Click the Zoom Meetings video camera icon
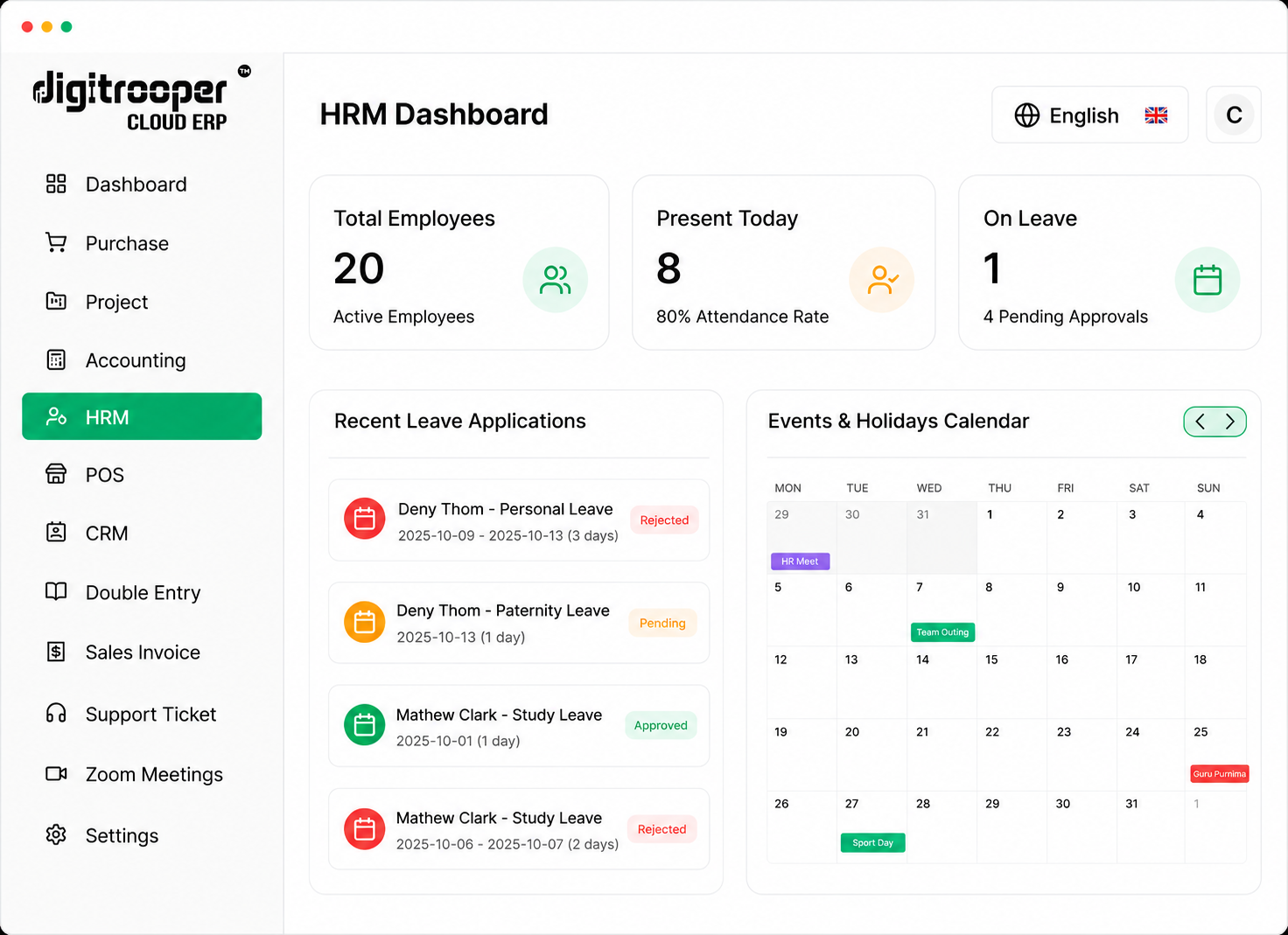This screenshot has height=935, width=1288. point(56,773)
